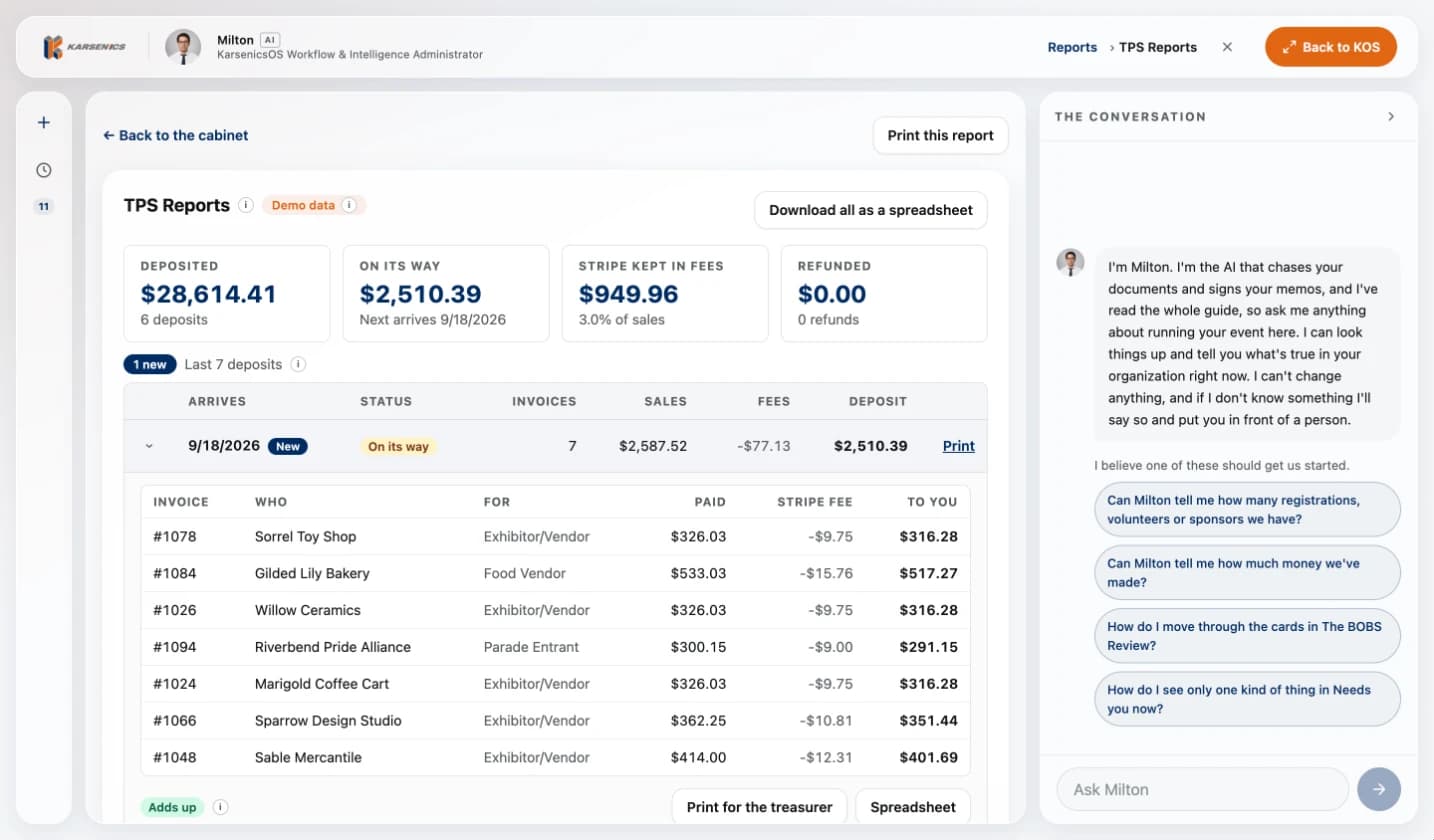The image size is (1434, 840).
Task: Click the -$15.76 Stripe fee
Action: pos(827,573)
